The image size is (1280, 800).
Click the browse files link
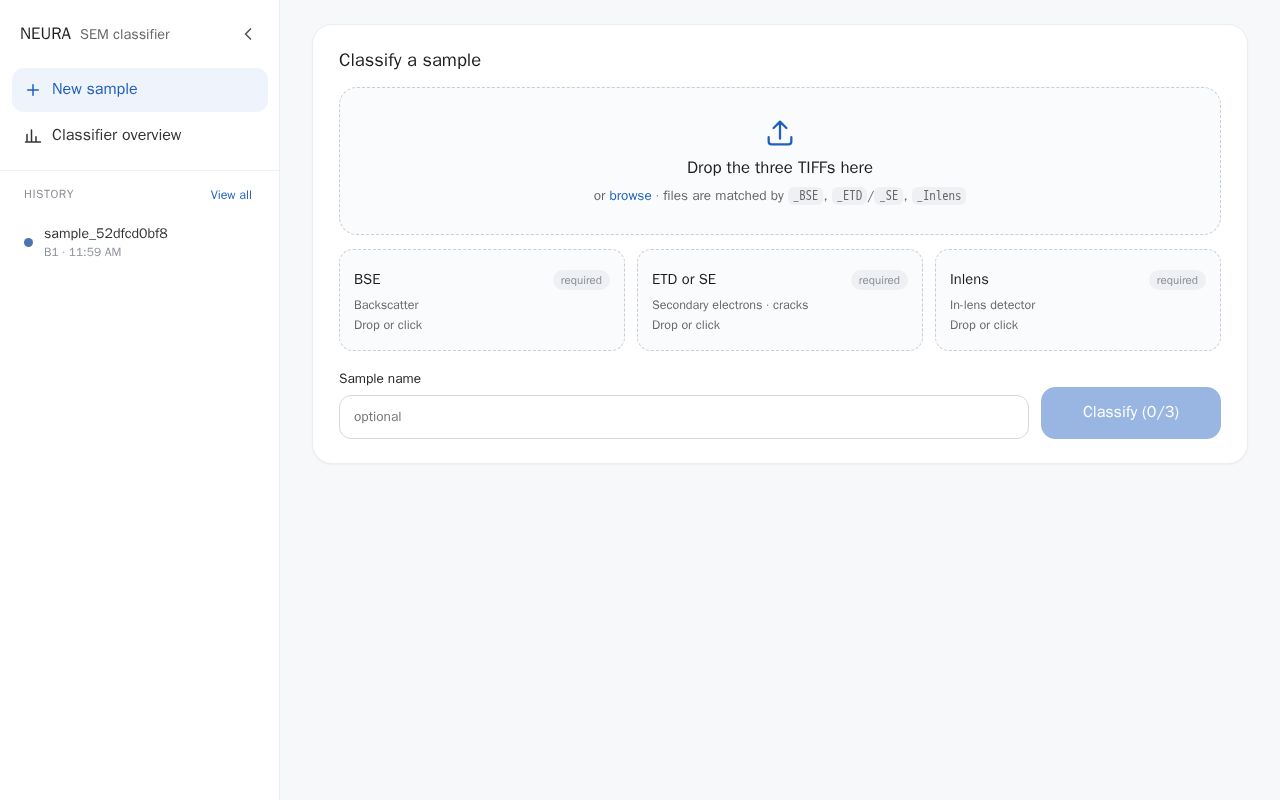pyautogui.click(x=630, y=196)
